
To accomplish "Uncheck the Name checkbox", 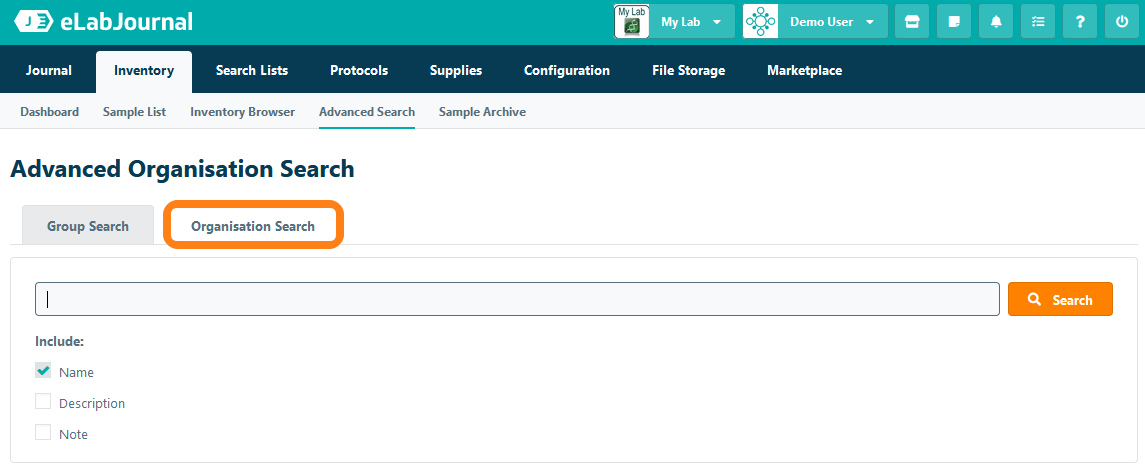I will coord(43,371).
